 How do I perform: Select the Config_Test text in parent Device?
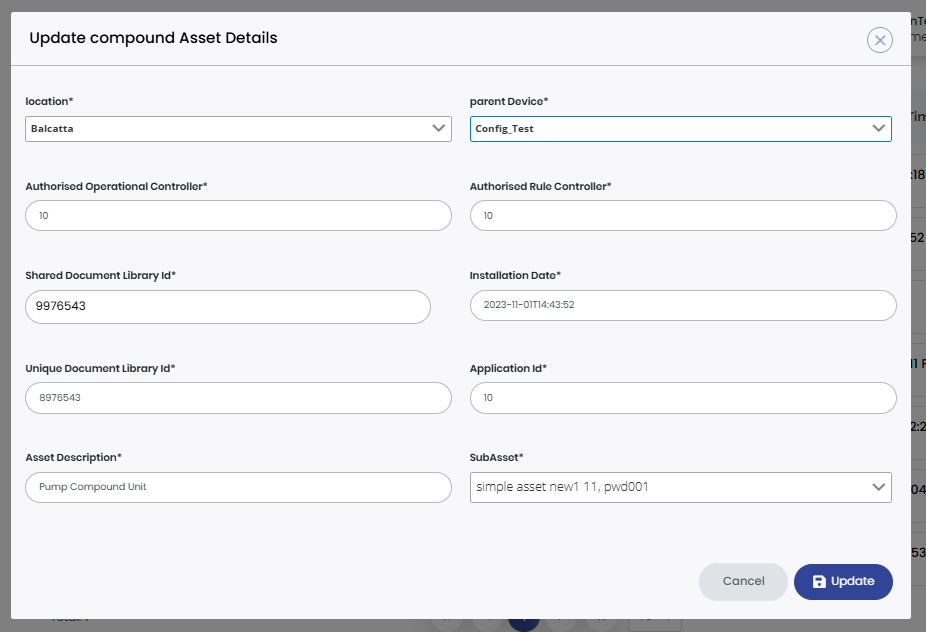[504, 128]
